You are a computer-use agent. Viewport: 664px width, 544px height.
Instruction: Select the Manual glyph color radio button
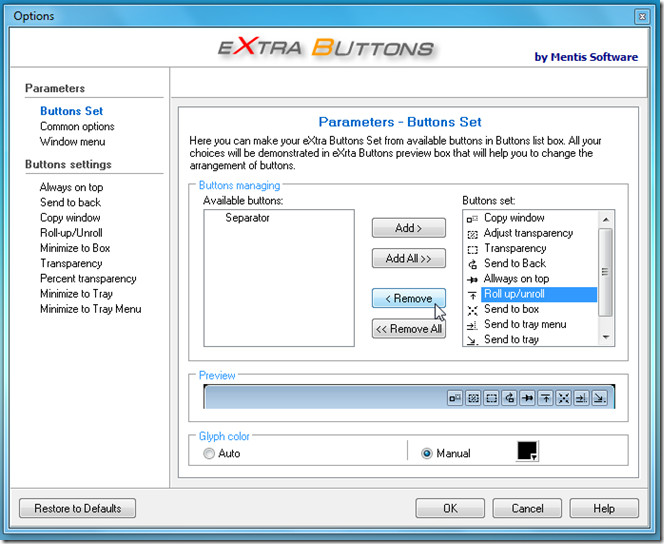point(427,454)
